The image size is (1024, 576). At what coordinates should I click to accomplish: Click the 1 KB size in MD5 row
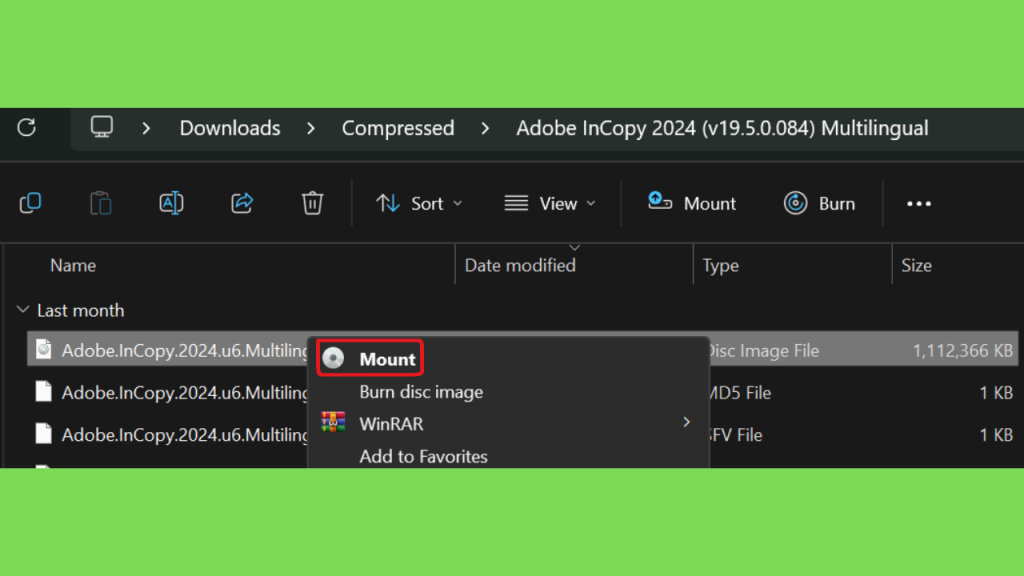[996, 392]
